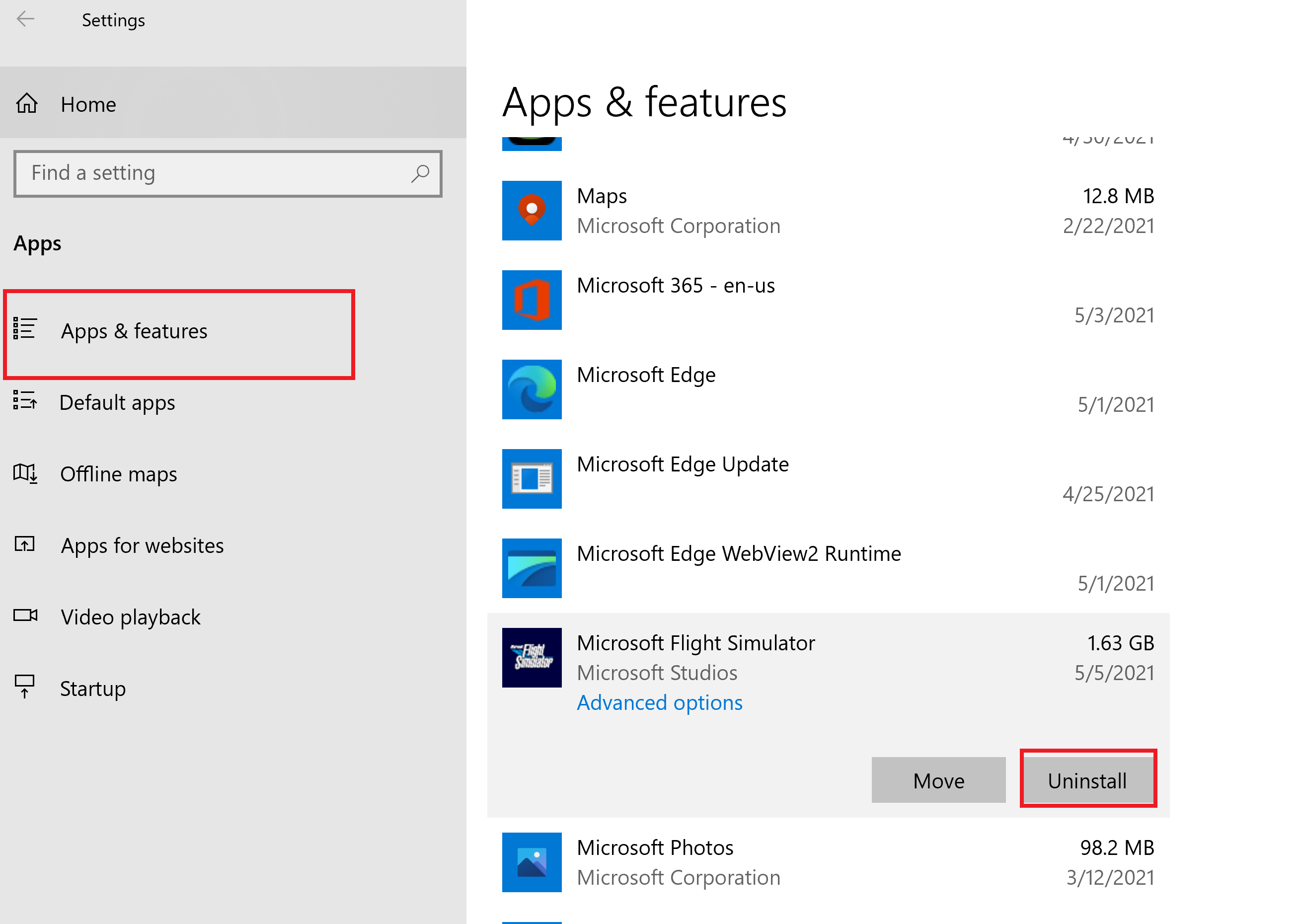Click the search magnifier icon
This screenshot has width=1301, height=924.
[x=420, y=173]
